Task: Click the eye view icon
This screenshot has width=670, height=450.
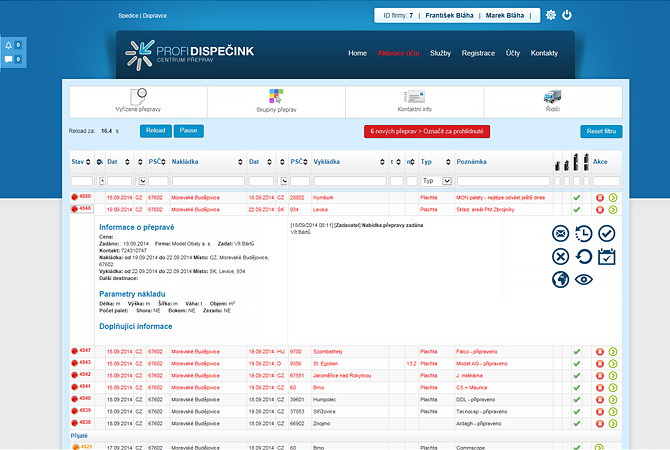Action: click(x=583, y=279)
